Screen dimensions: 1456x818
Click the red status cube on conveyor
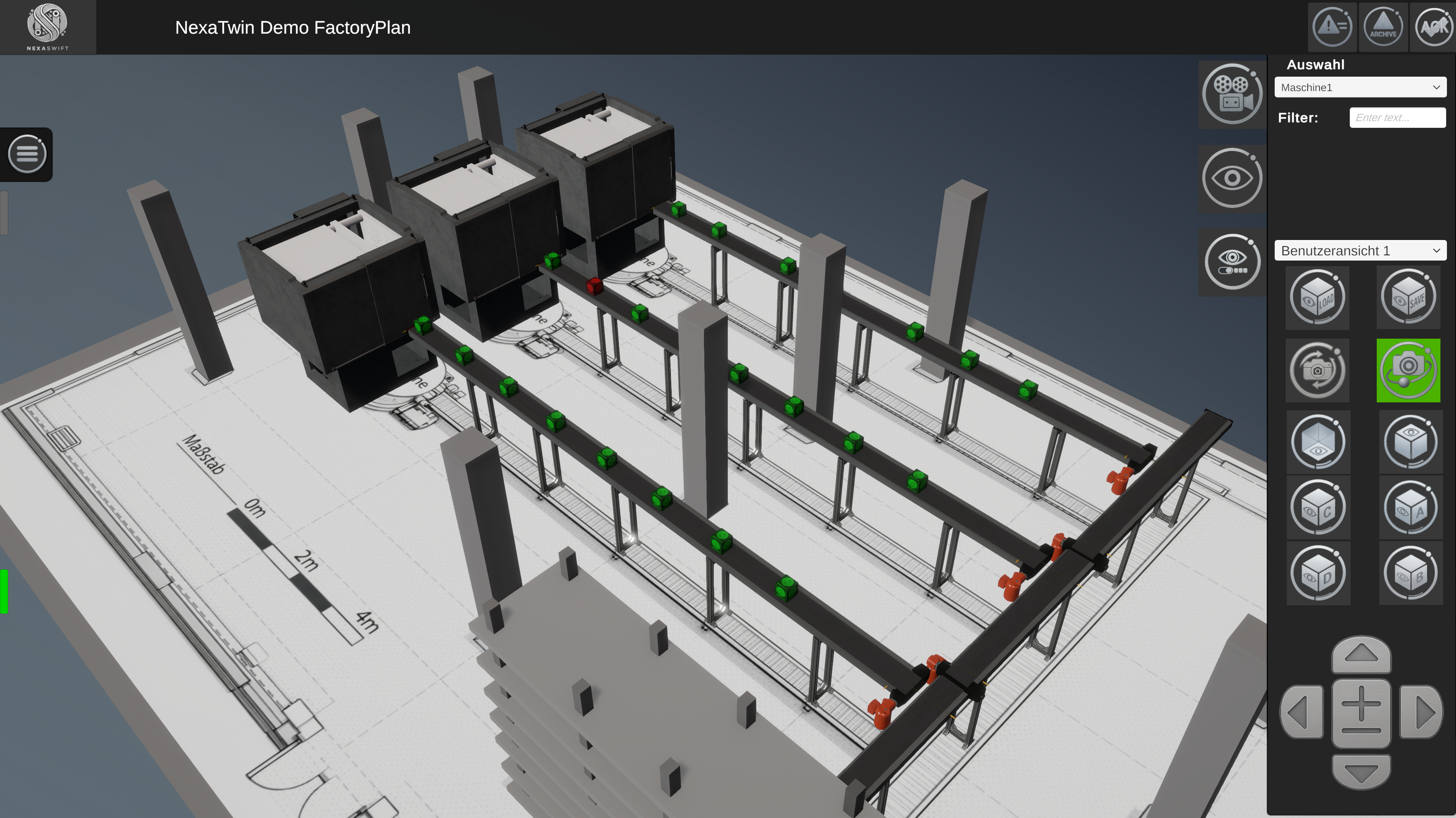pyautogui.click(x=594, y=286)
